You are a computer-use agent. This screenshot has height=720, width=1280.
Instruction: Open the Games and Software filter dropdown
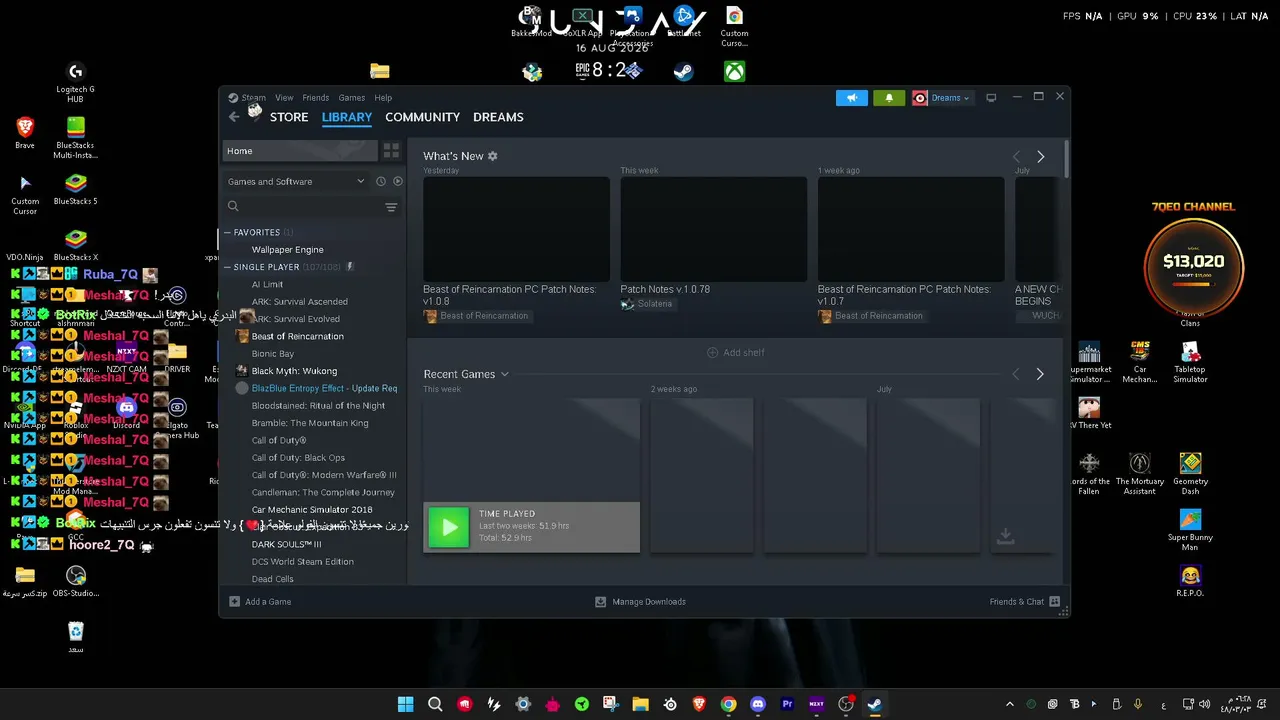(x=295, y=181)
